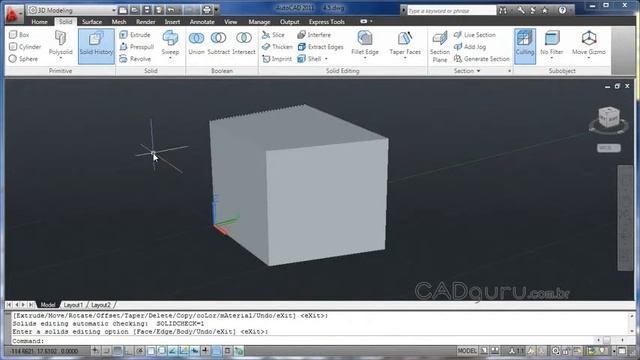Image resolution: width=640 pixels, height=360 pixels.
Task: Click the Section Plane tool
Action: tap(440, 47)
